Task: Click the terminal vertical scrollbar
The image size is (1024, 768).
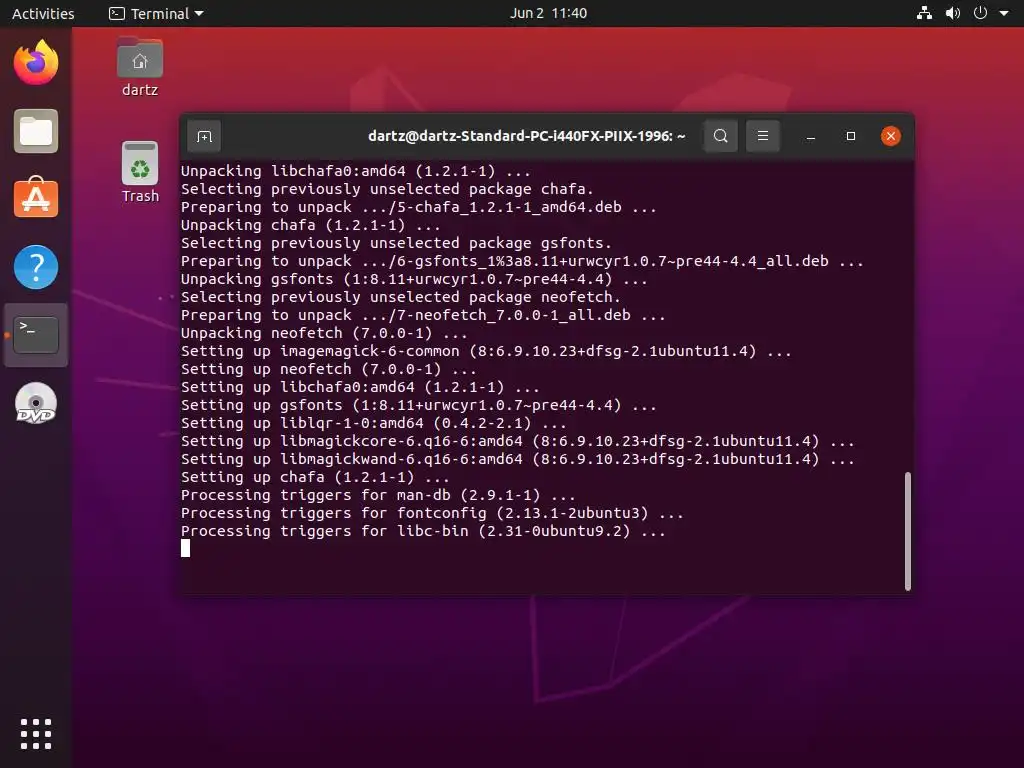Action: click(908, 531)
